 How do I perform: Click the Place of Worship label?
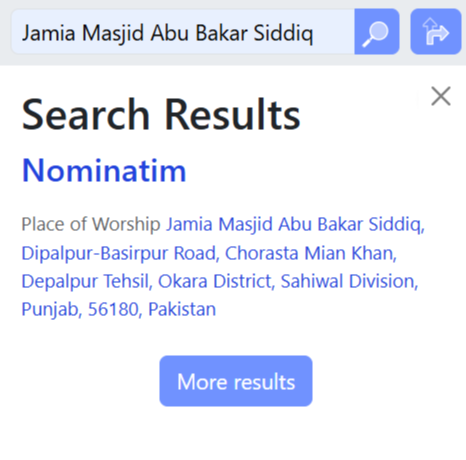(91, 224)
